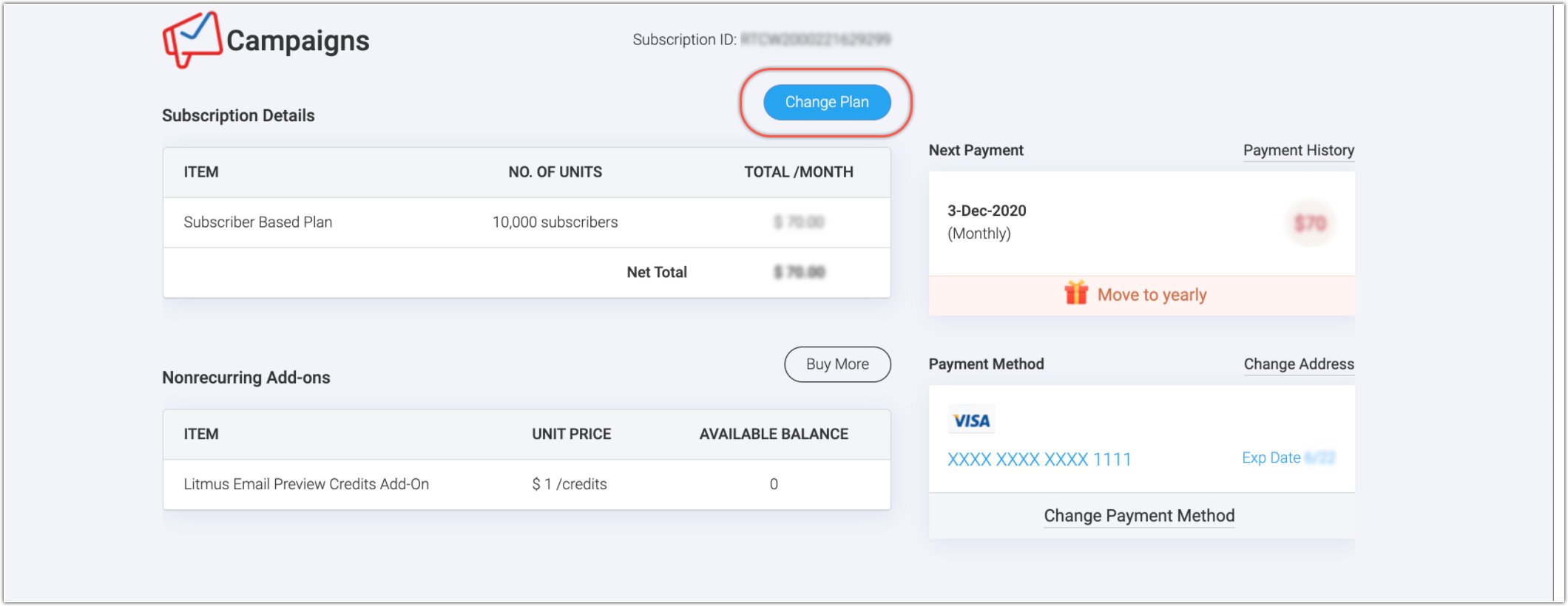
Task: Click the Exp Date label
Action: 1271,458
